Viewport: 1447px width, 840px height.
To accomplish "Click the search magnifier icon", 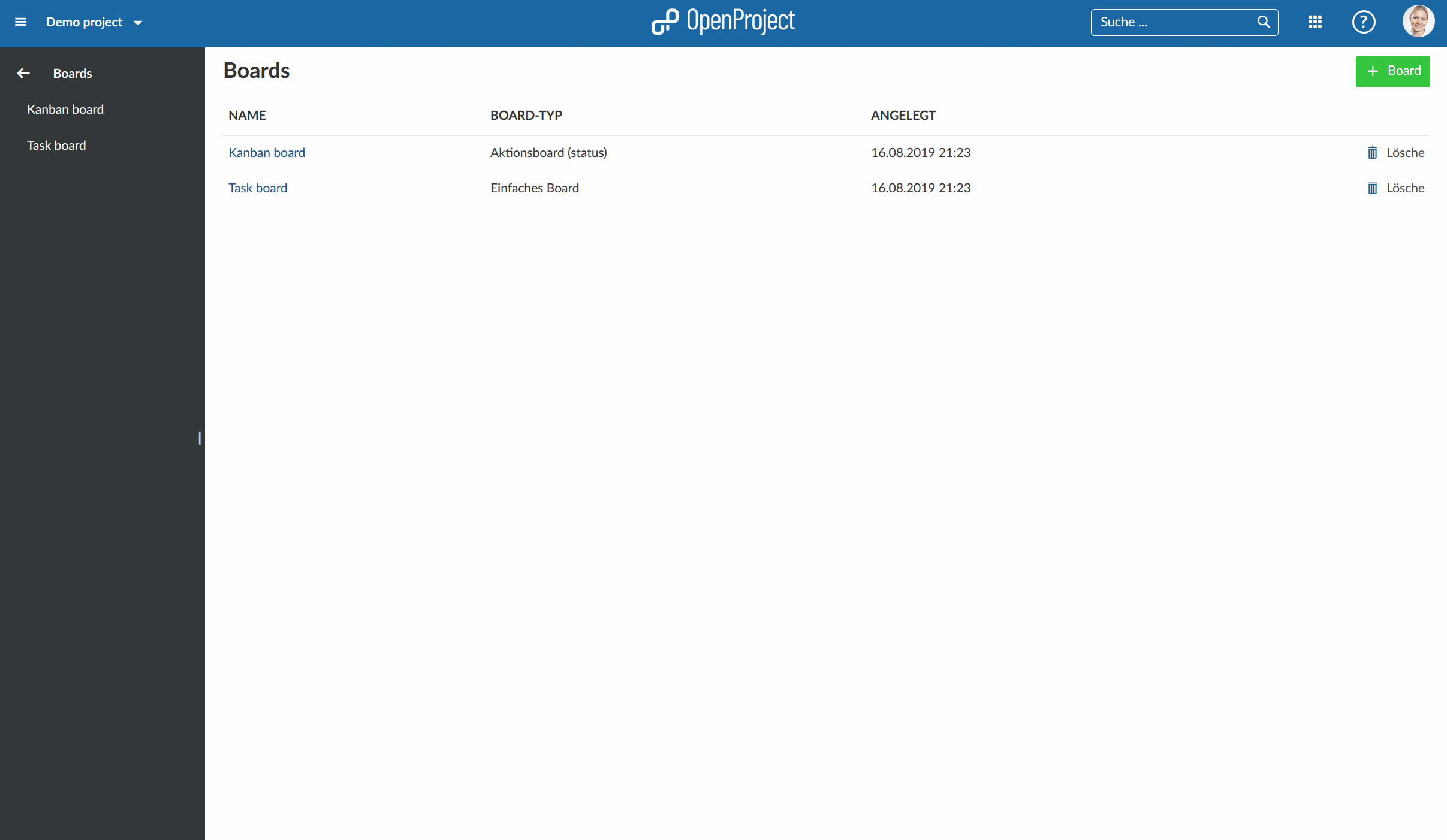I will 1261,22.
